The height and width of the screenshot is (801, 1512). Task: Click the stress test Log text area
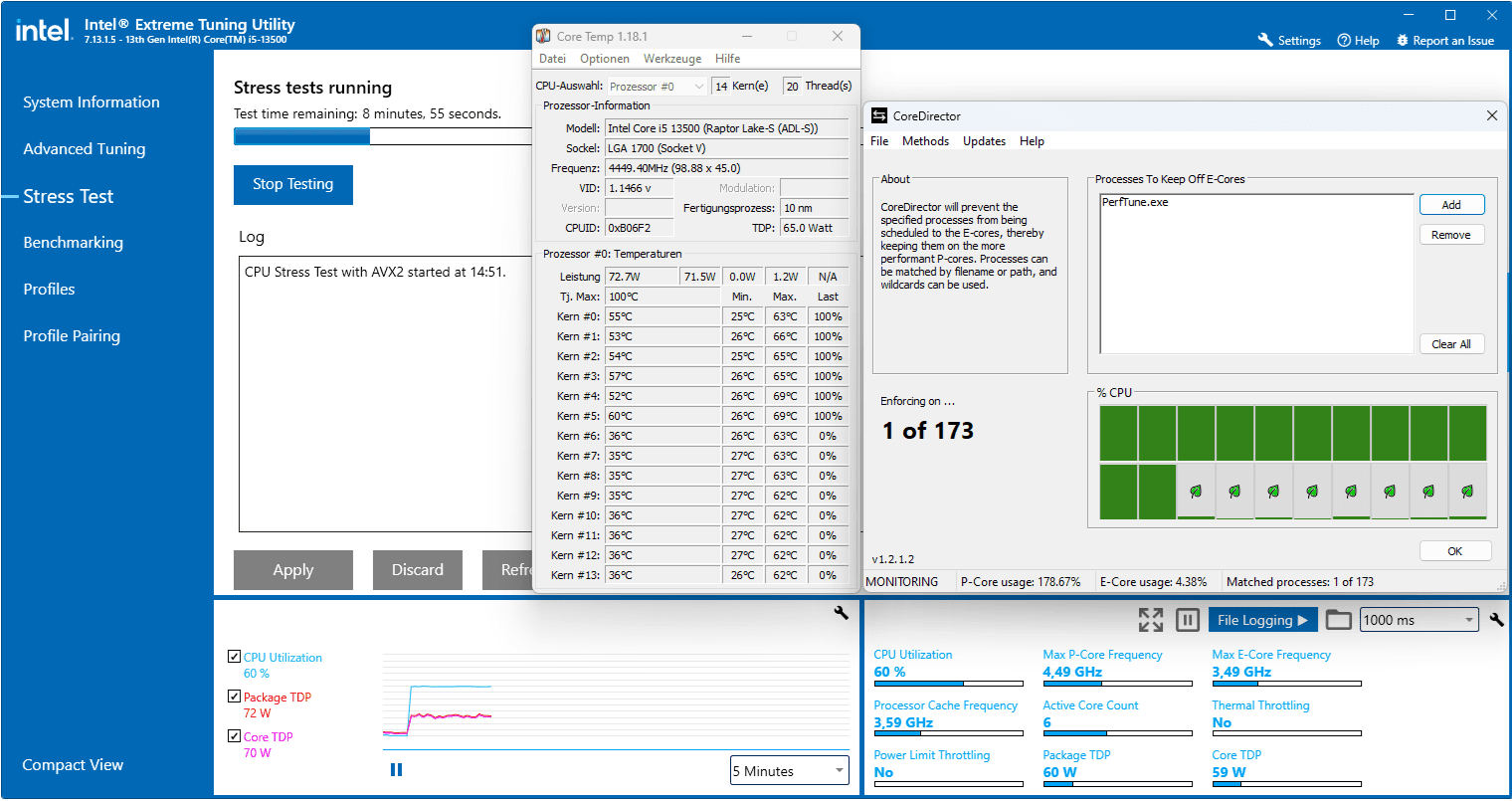coord(387,395)
